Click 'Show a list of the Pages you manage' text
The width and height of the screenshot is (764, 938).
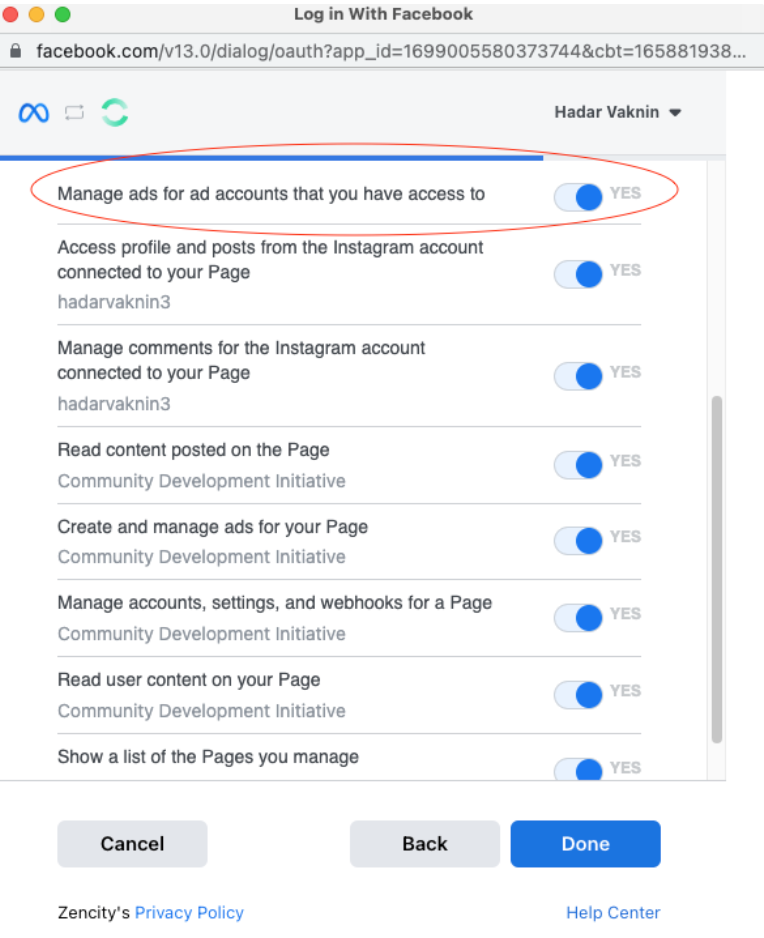[208, 757]
